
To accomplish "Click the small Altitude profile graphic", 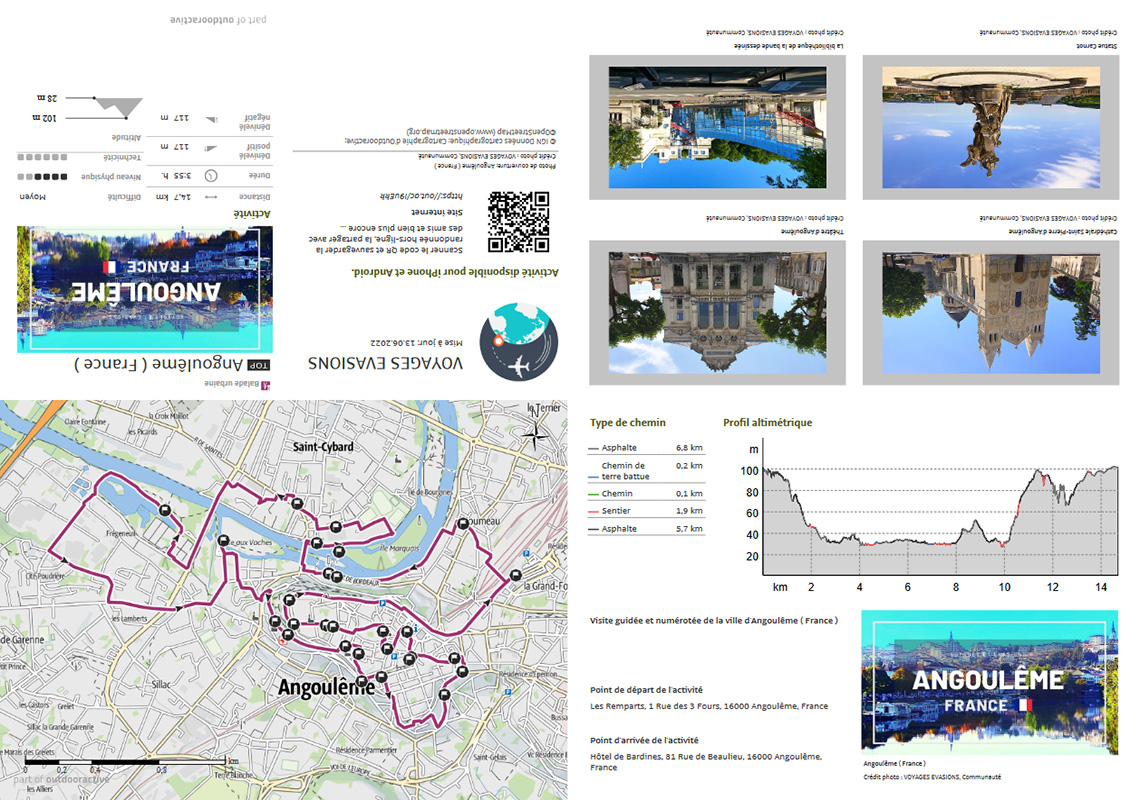I will tap(106, 108).
